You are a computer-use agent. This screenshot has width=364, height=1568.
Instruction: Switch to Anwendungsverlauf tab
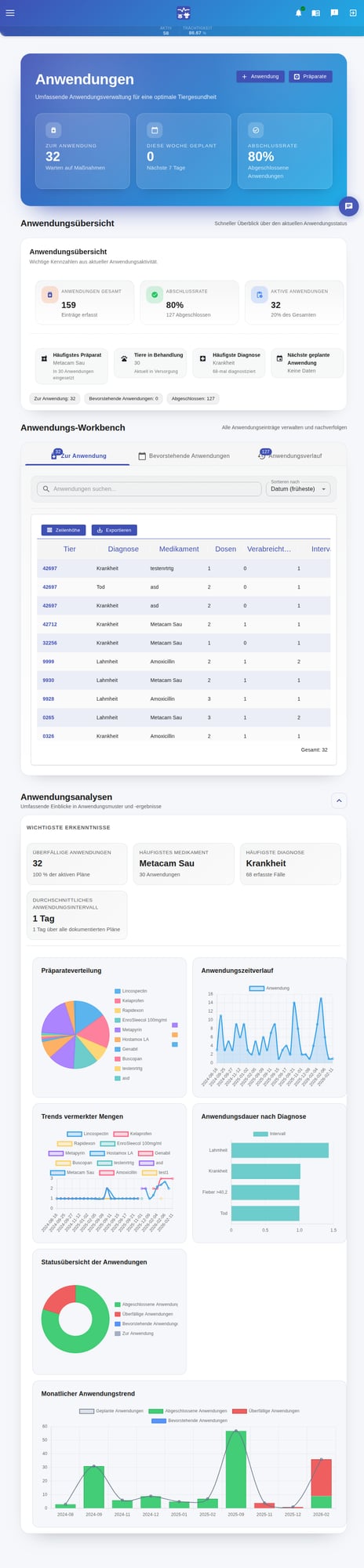click(289, 456)
